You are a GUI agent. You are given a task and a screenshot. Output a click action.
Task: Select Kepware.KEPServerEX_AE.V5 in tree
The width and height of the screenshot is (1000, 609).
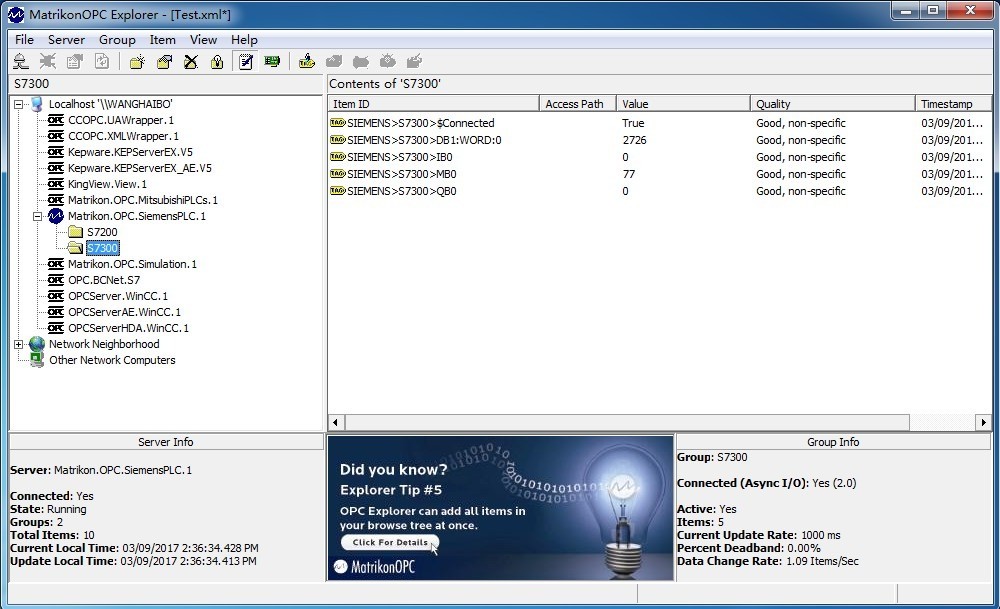(x=140, y=168)
